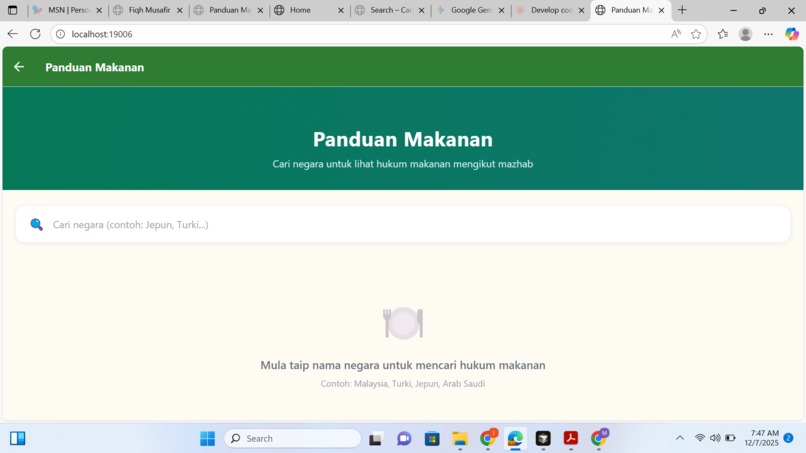806x453 pixels.
Task: Click the Microsoft Edge taskbar icon
Action: tap(515, 439)
